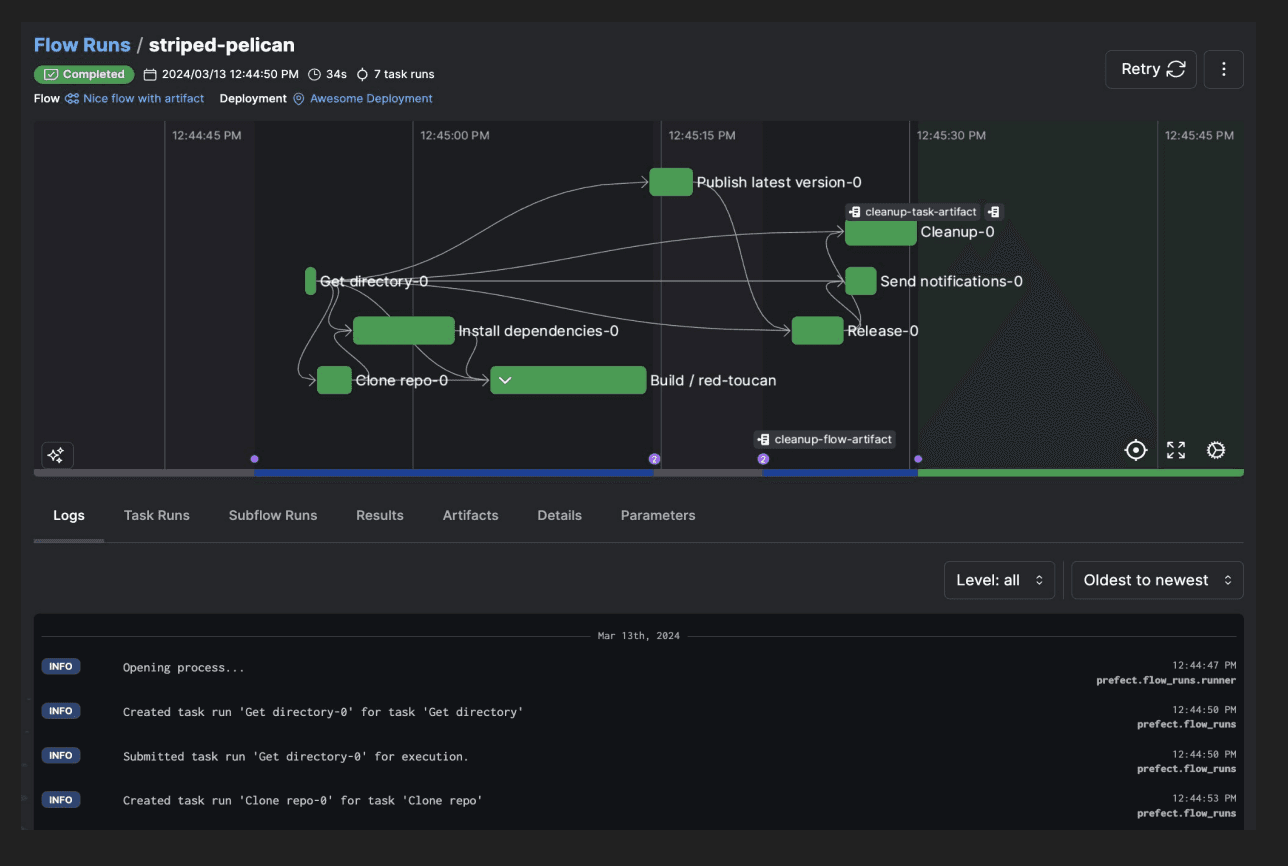Image resolution: width=1288 pixels, height=866 pixels.
Task: Open the Parameters tab
Action: click(x=657, y=515)
